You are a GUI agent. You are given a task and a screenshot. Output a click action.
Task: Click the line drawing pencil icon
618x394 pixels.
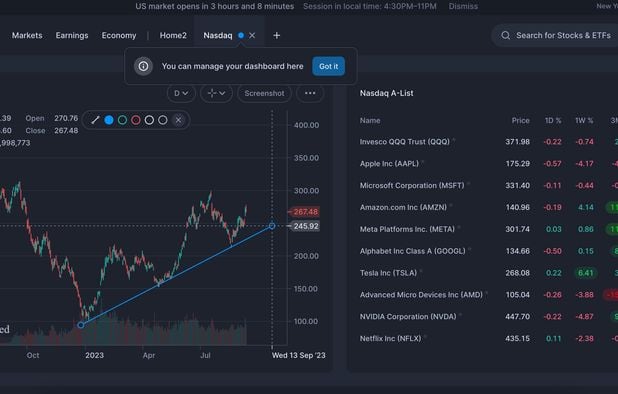95,120
